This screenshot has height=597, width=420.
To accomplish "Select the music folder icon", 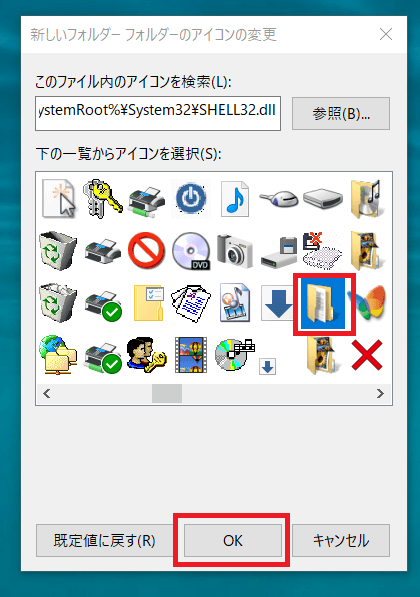I will (x=367, y=199).
